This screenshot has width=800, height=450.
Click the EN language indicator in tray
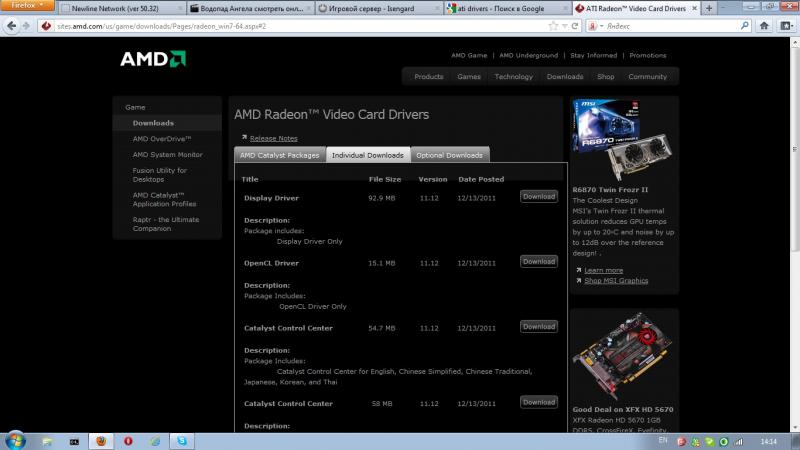pos(663,440)
